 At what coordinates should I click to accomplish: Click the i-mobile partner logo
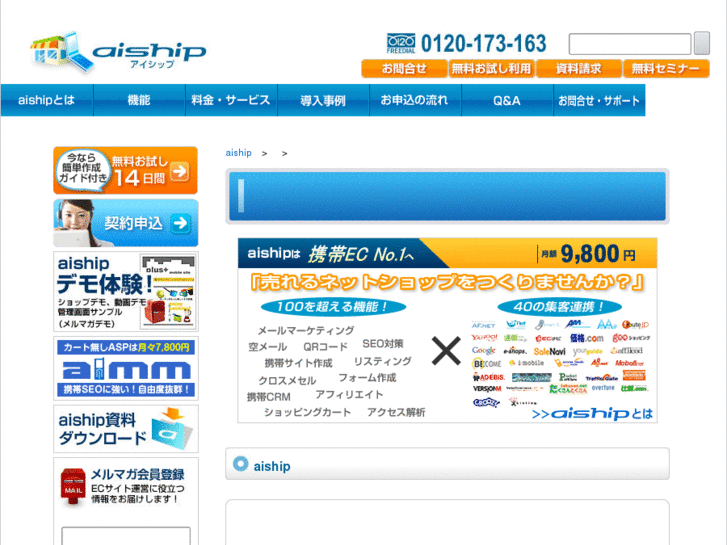click(x=527, y=363)
